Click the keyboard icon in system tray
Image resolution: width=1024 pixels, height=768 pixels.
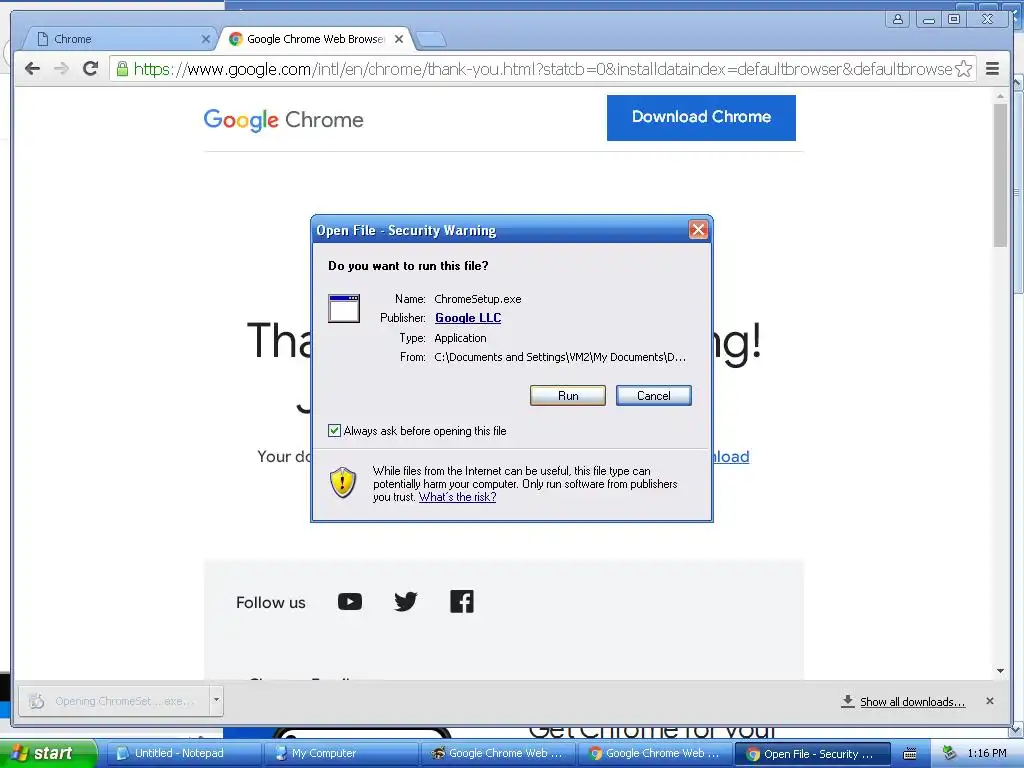(x=910, y=754)
